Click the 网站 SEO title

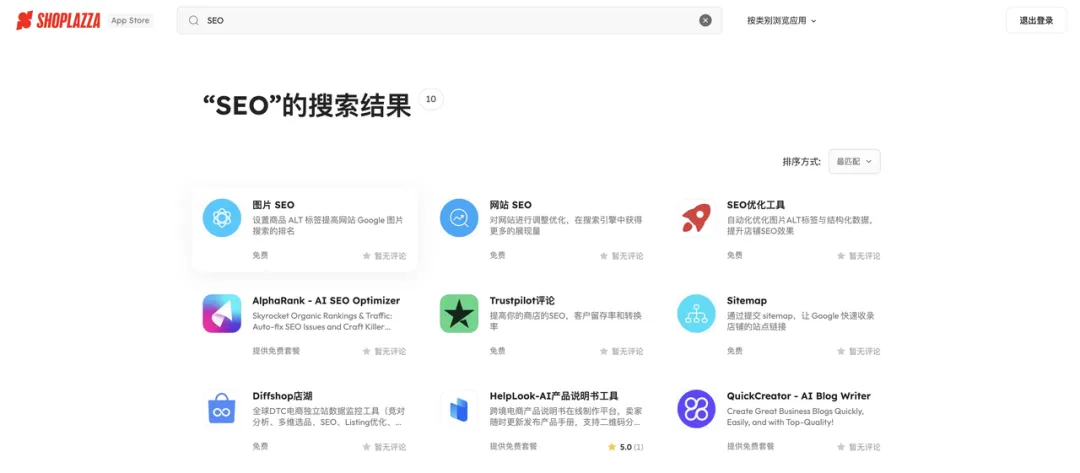click(510, 205)
